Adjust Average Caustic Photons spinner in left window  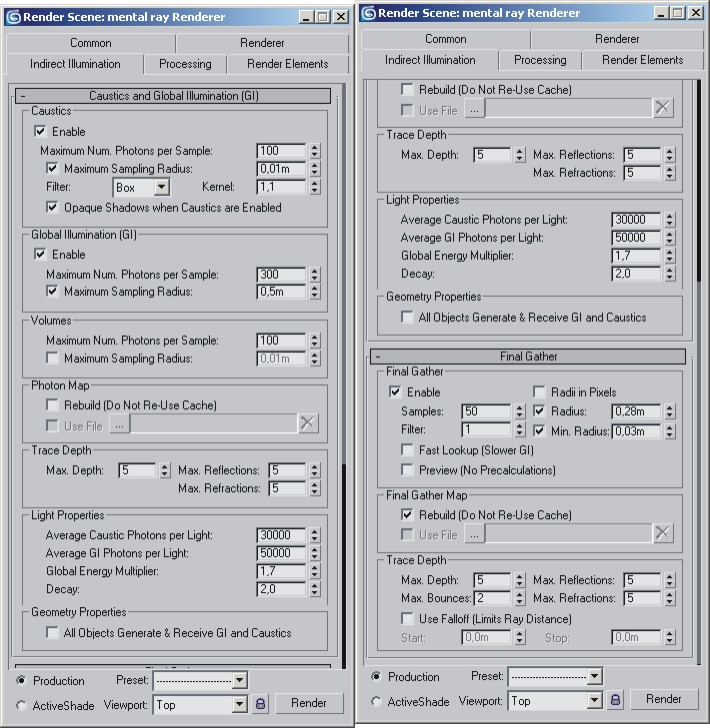coord(315,535)
